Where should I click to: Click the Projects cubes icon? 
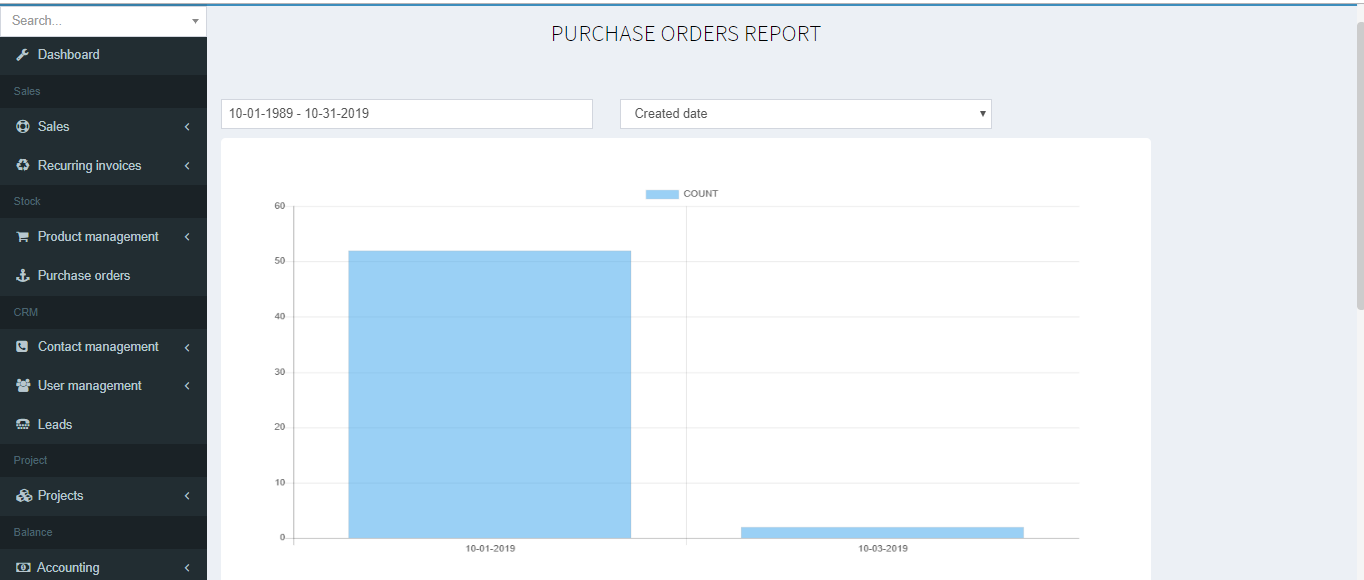[23, 496]
